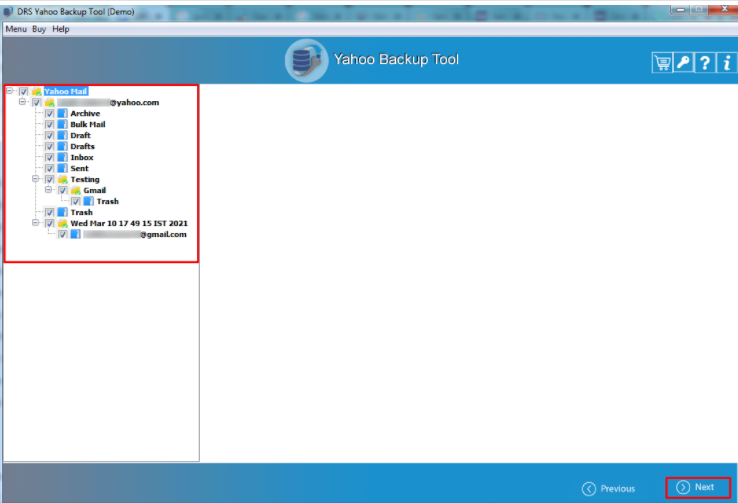
Task: Toggle the Draft folder checkbox
Action: click(x=49, y=136)
